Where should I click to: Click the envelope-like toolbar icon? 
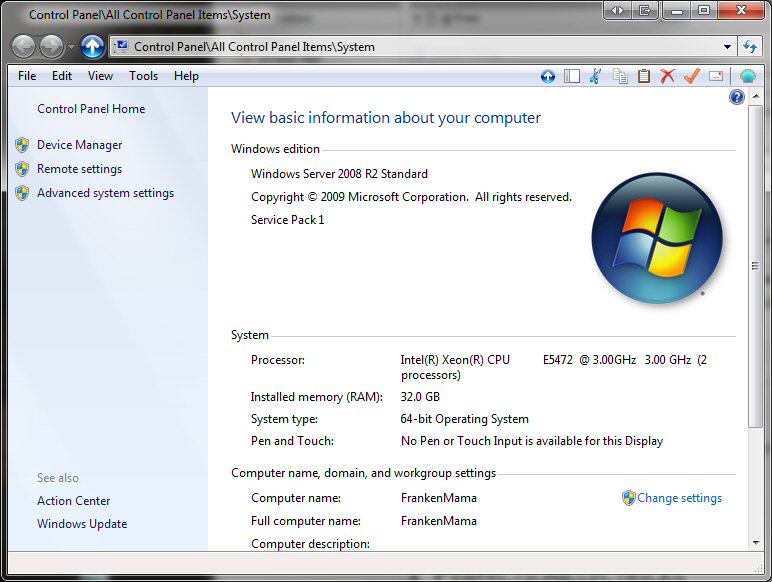point(716,76)
